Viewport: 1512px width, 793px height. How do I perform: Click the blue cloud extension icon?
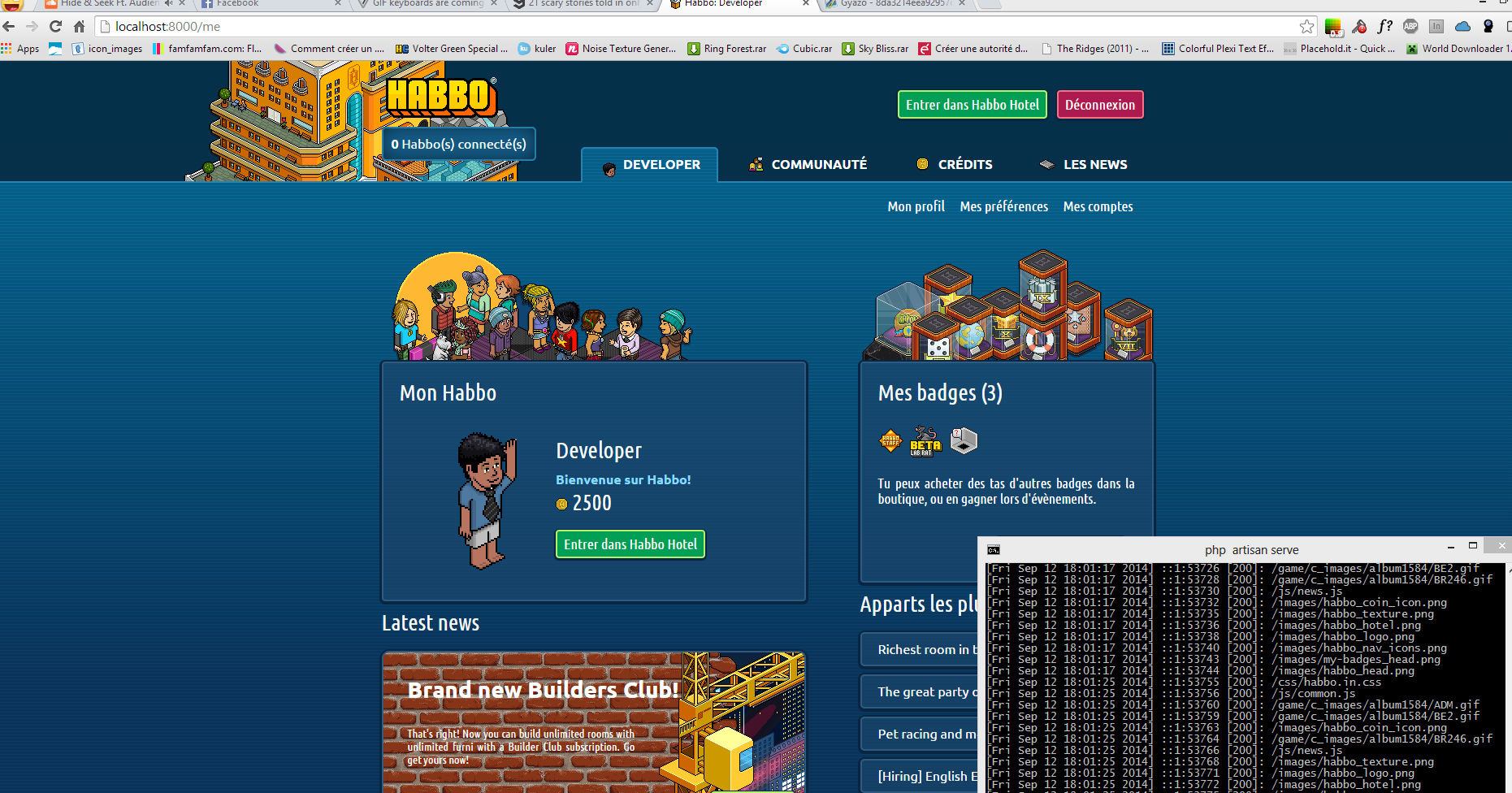pyautogui.click(x=1462, y=26)
